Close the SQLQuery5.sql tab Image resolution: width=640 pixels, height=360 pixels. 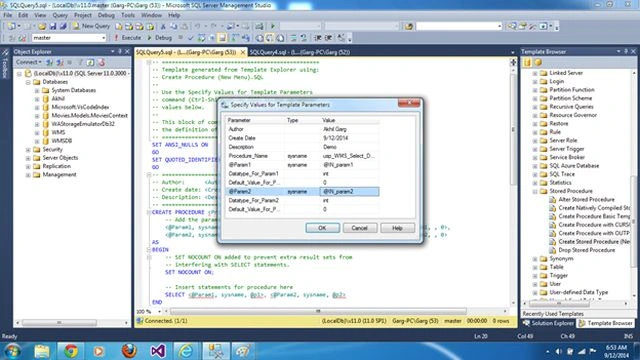click(242, 52)
